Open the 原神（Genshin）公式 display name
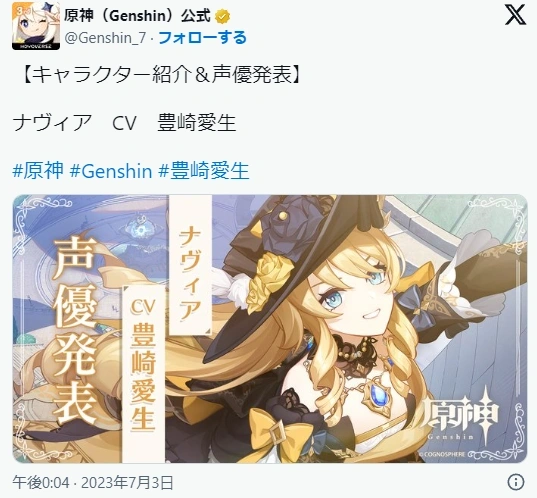Image resolution: width=537 pixels, height=498 pixels. [137, 16]
